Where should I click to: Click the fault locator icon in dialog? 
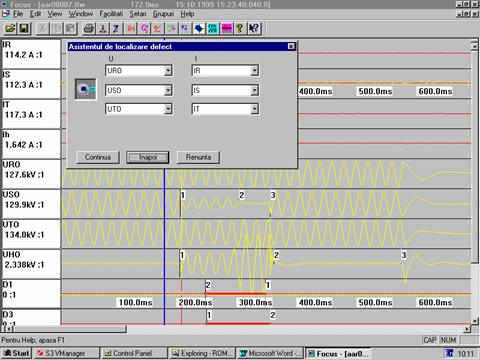pyautogui.click(x=86, y=89)
